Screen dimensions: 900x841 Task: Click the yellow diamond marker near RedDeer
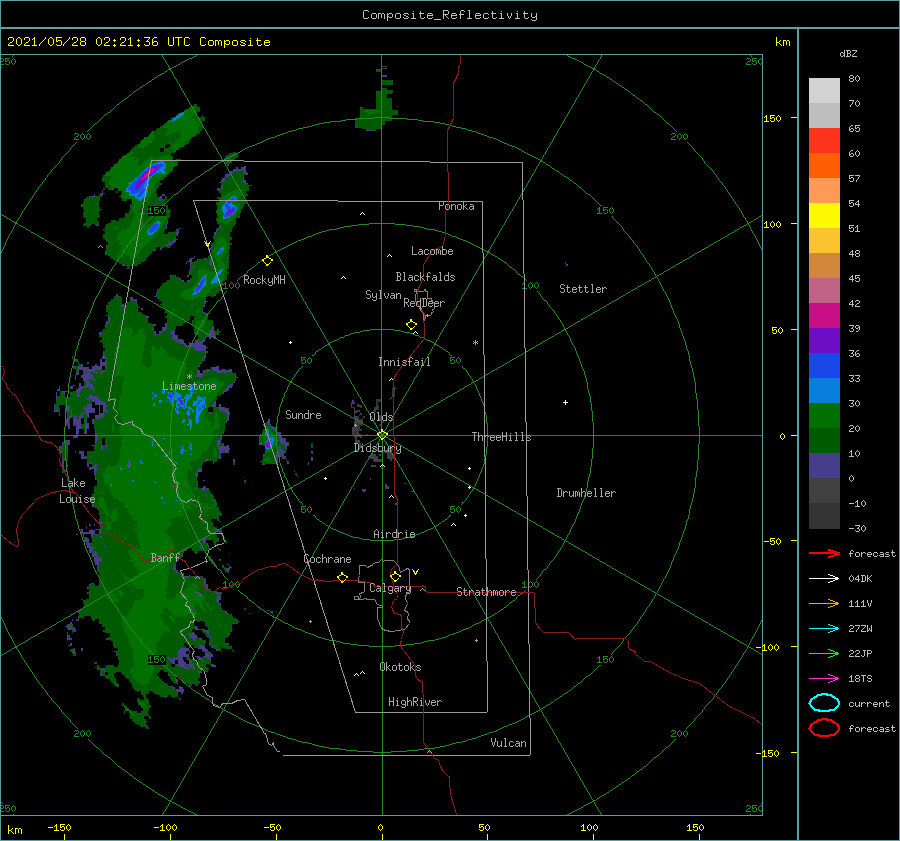(x=412, y=325)
